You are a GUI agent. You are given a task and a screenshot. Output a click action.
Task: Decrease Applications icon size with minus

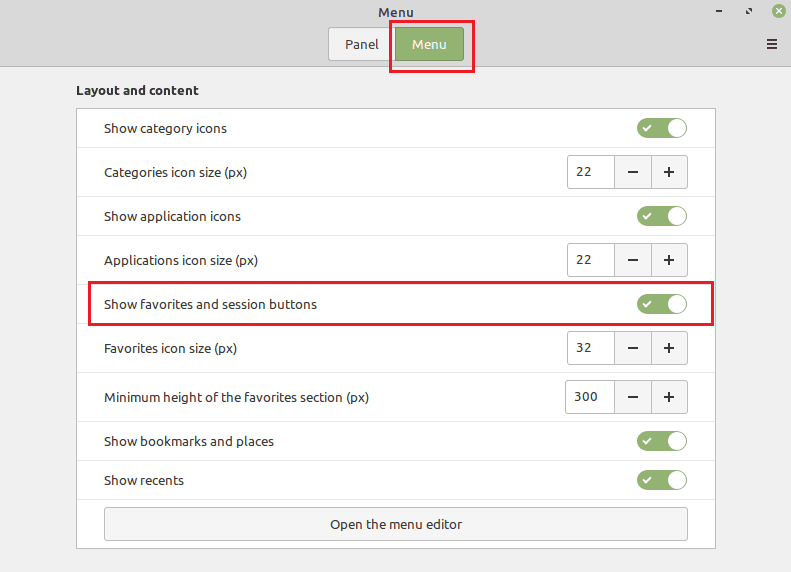633,260
